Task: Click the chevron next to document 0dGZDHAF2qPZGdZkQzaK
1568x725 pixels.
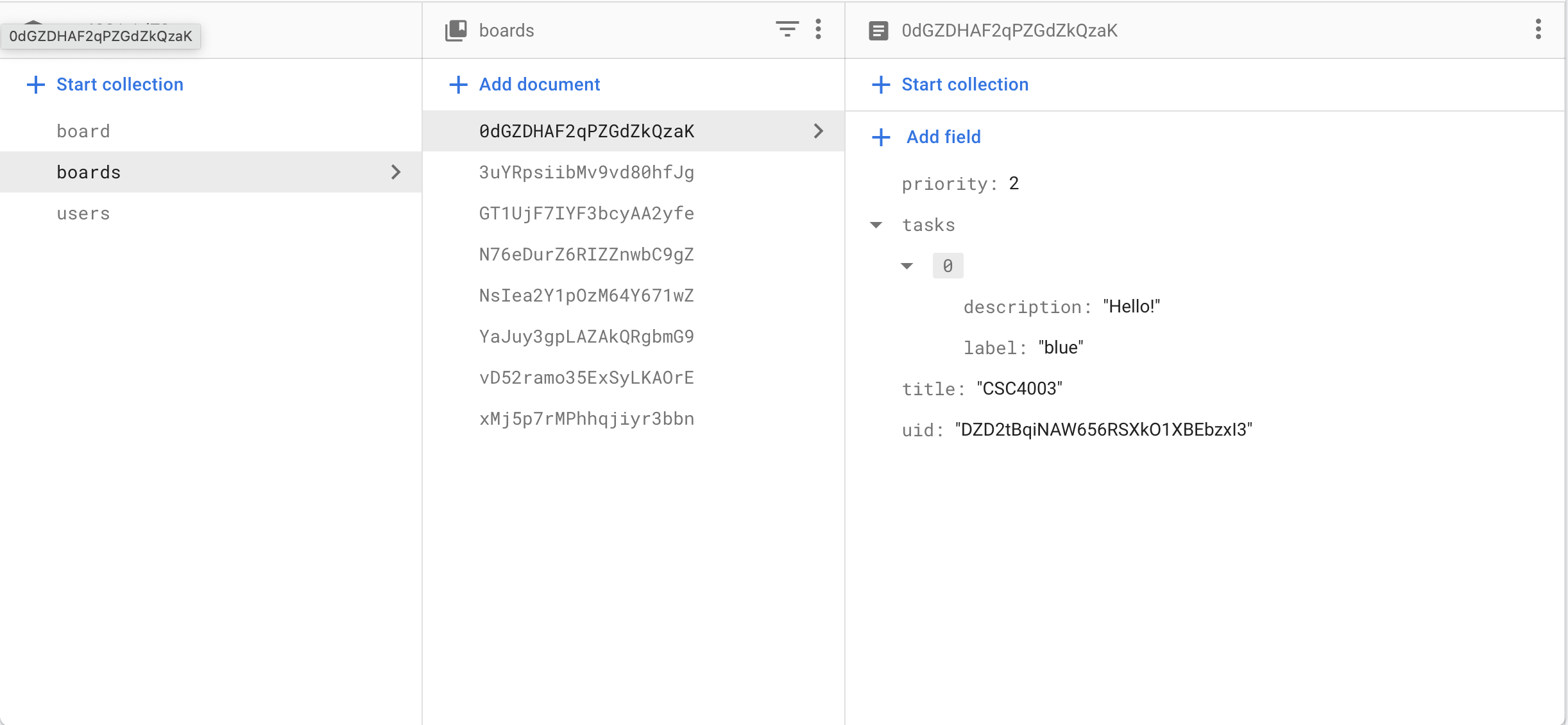Action: [x=819, y=131]
